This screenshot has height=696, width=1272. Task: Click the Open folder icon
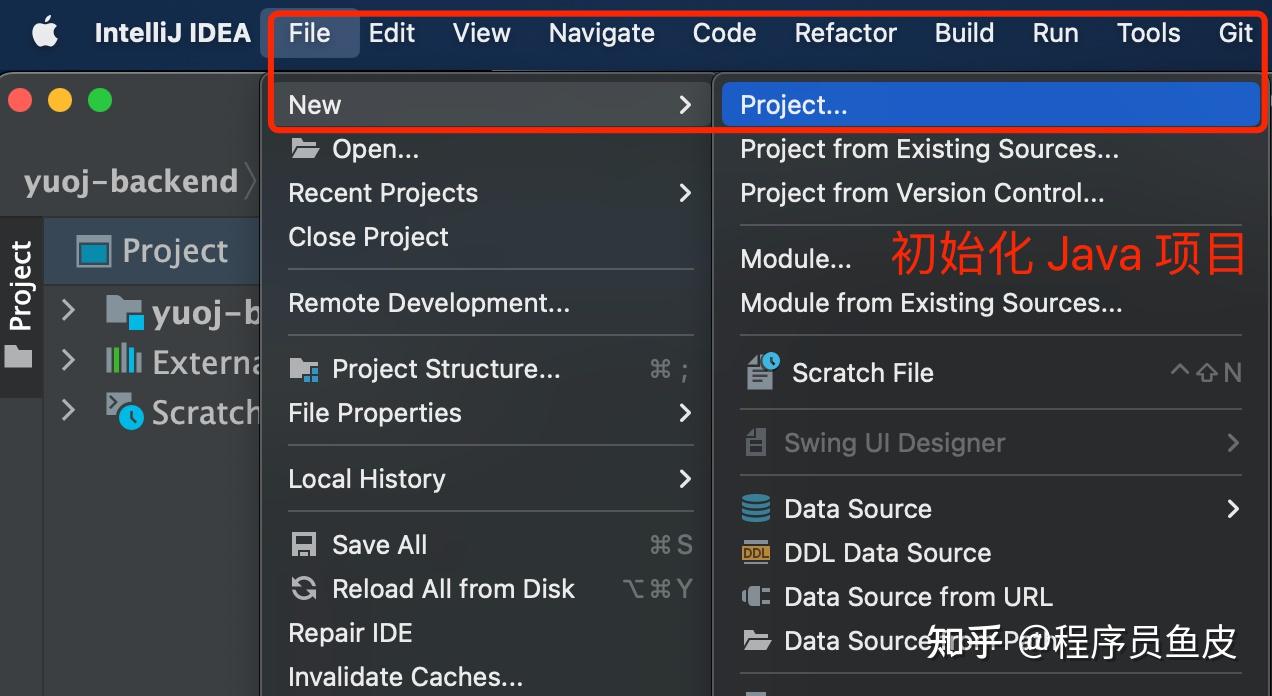(x=304, y=149)
